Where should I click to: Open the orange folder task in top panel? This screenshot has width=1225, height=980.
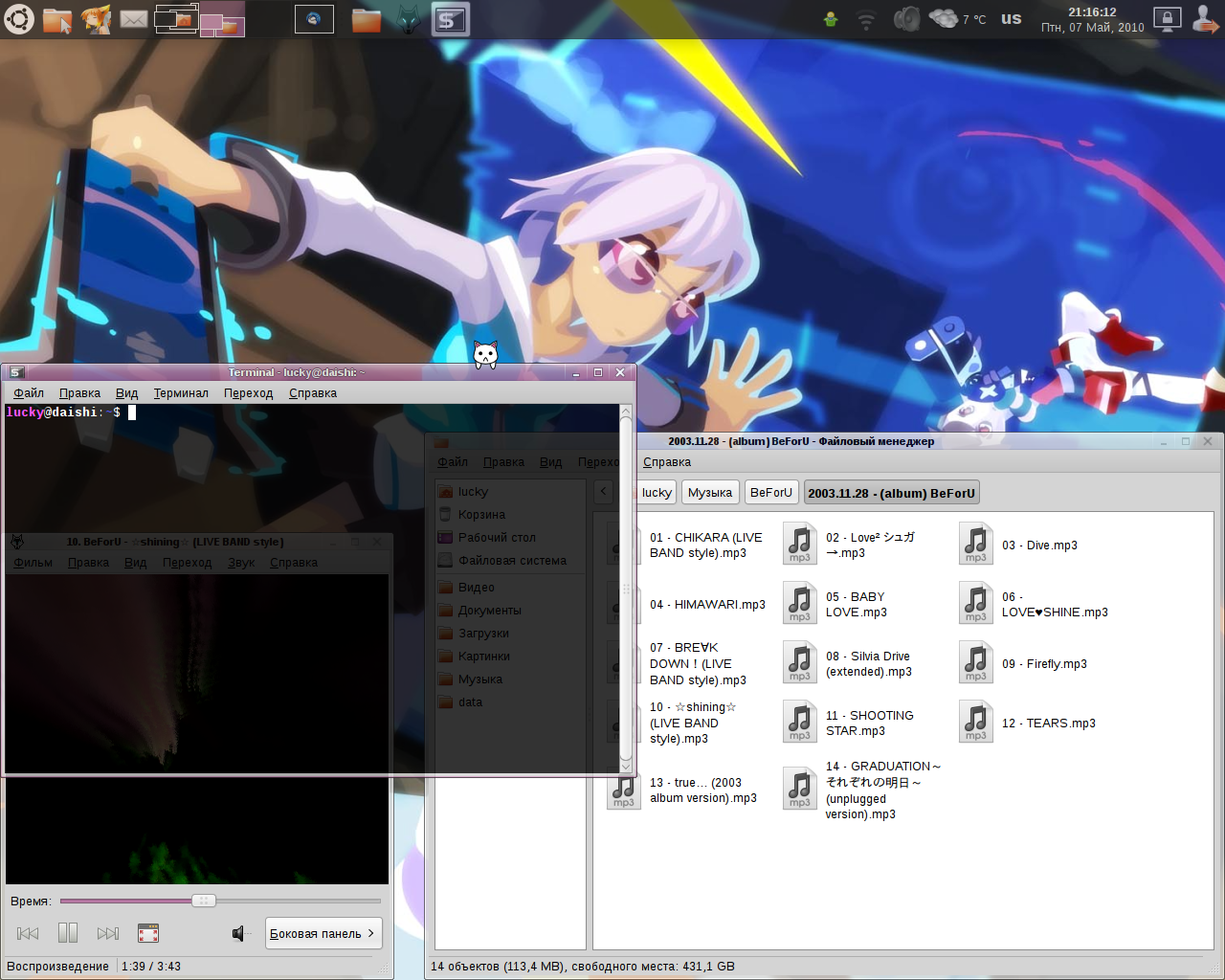click(366, 19)
